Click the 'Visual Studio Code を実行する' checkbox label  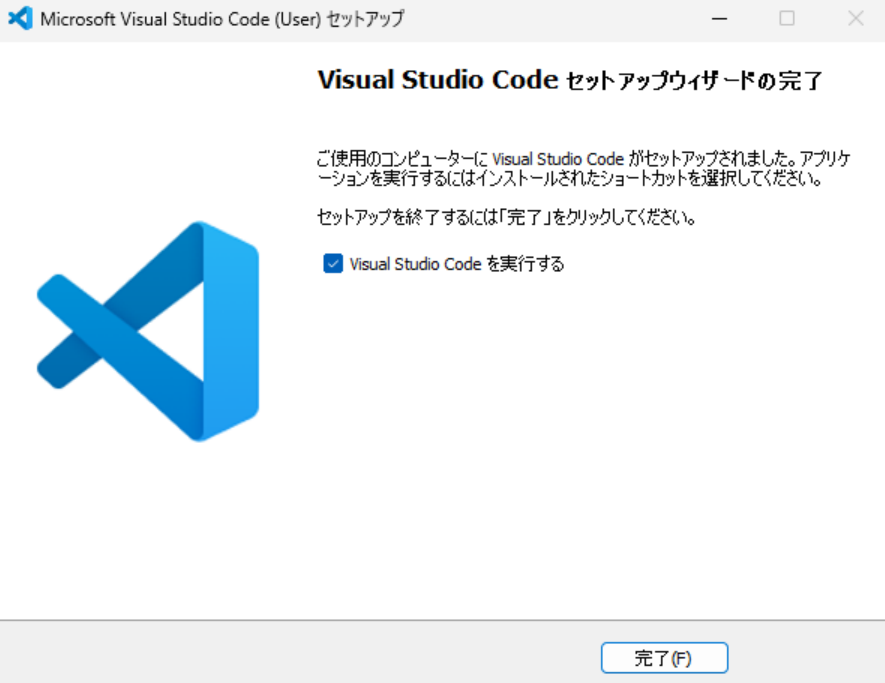pos(457,264)
